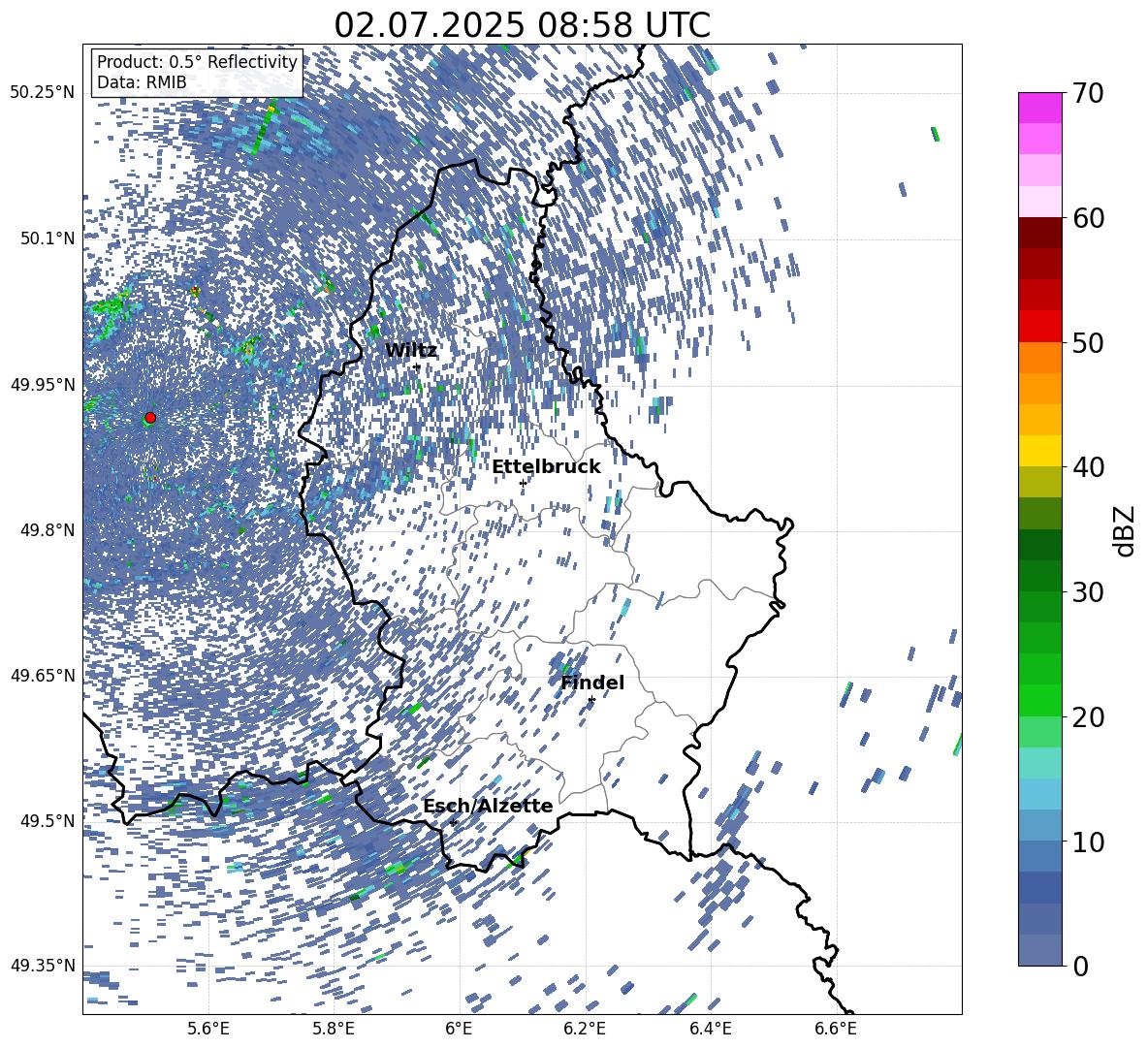Pick the dark maroon colorbar swatch below 60

(1039, 233)
